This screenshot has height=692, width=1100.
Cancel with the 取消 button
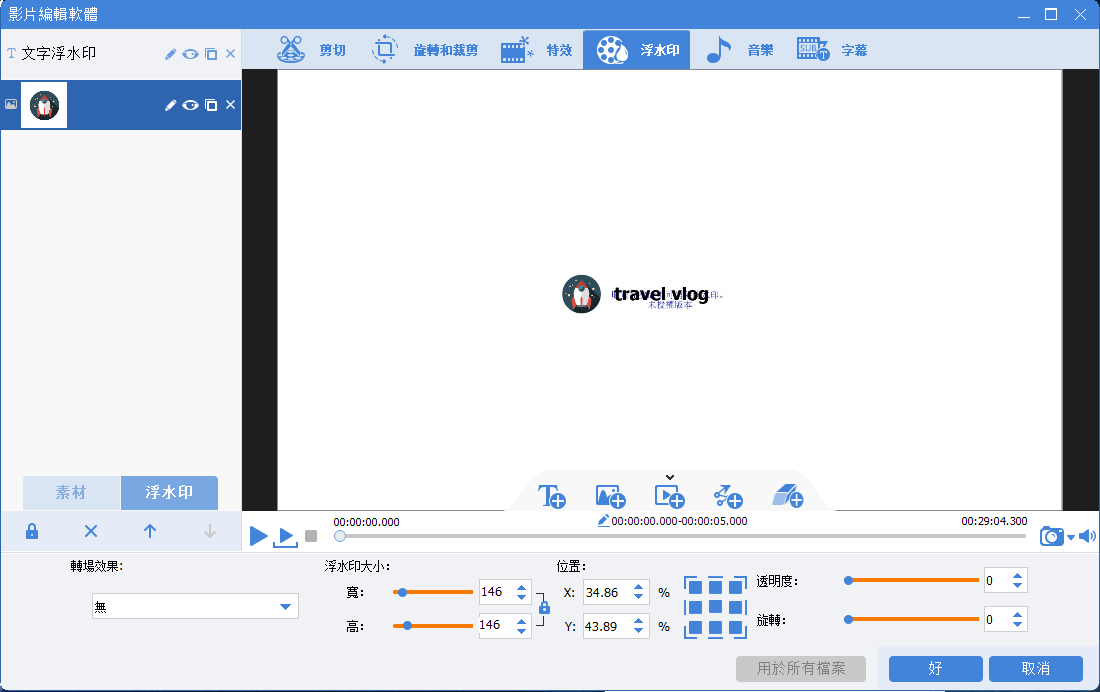pos(1035,669)
